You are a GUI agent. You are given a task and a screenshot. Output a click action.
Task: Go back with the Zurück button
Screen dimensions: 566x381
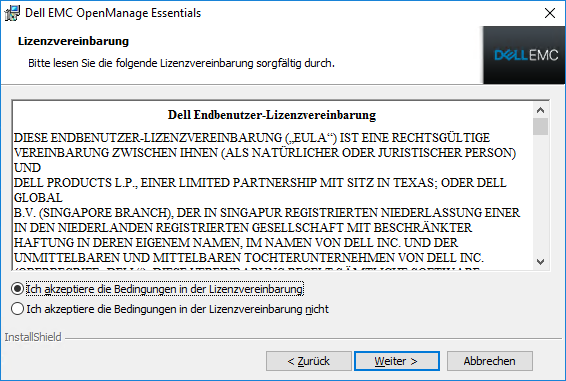[x=309, y=361]
